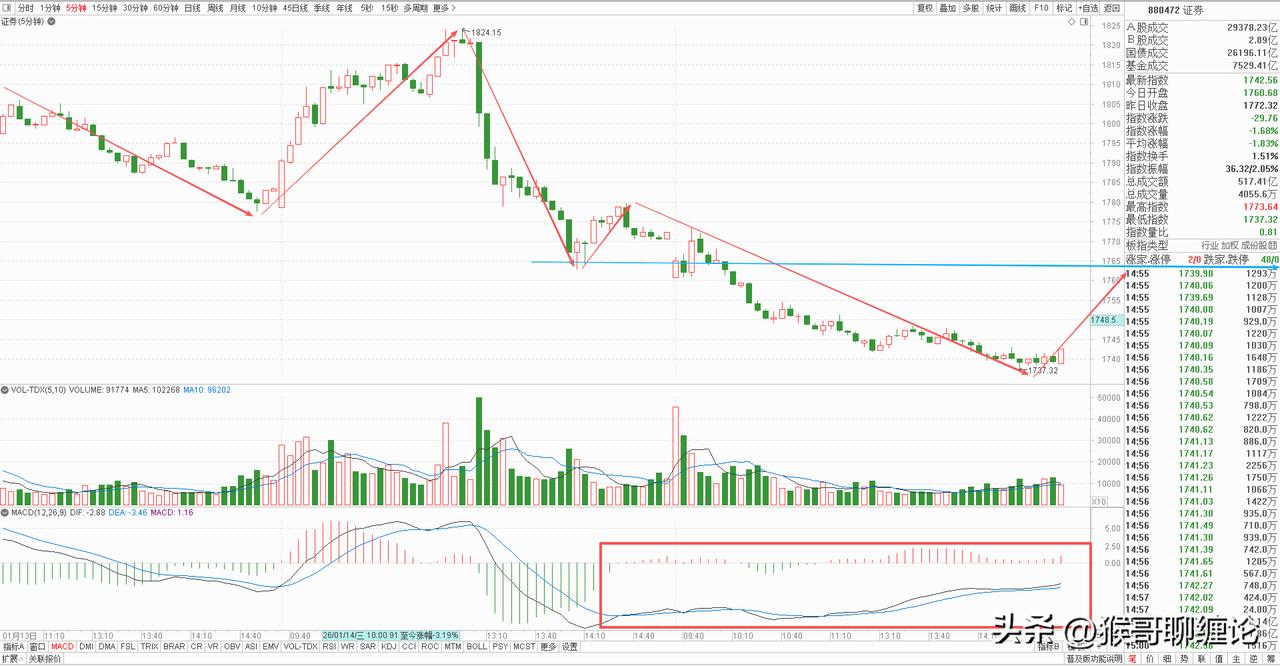Switch to 月线 chart
The height and width of the screenshot is (666, 1280).
click(238, 8)
